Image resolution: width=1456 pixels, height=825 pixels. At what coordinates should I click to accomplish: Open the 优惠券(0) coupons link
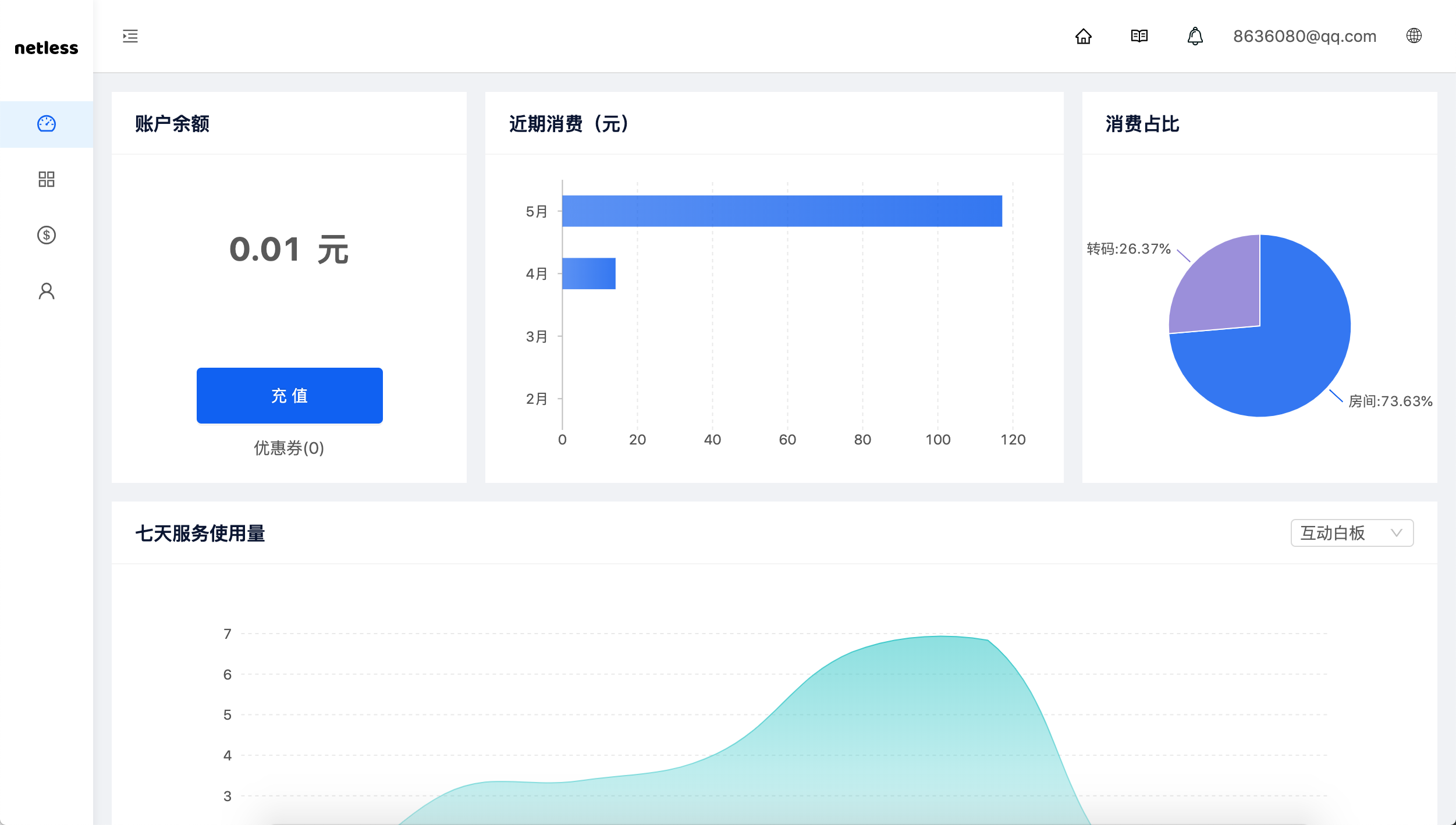click(x=289, y=448)
